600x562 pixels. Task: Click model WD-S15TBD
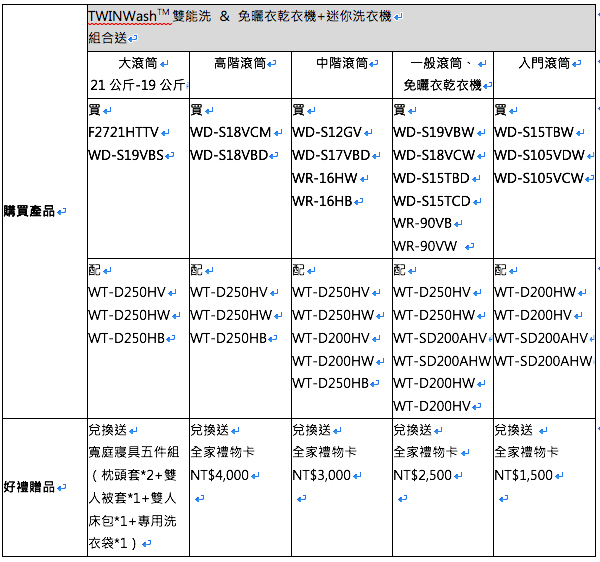431,178
